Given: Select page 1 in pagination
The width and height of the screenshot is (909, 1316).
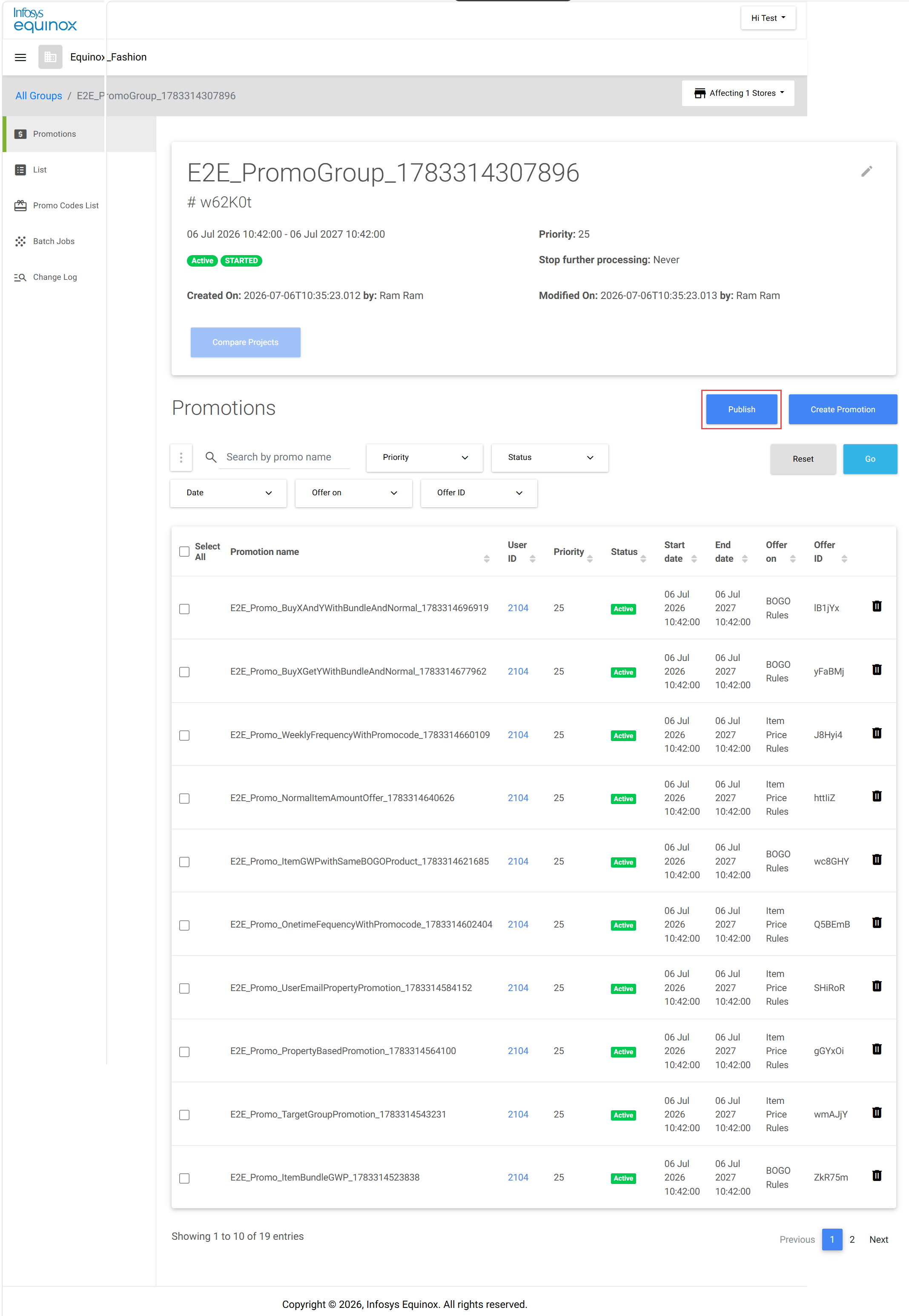Looking at the screenshot, I should pos(832,1240).
